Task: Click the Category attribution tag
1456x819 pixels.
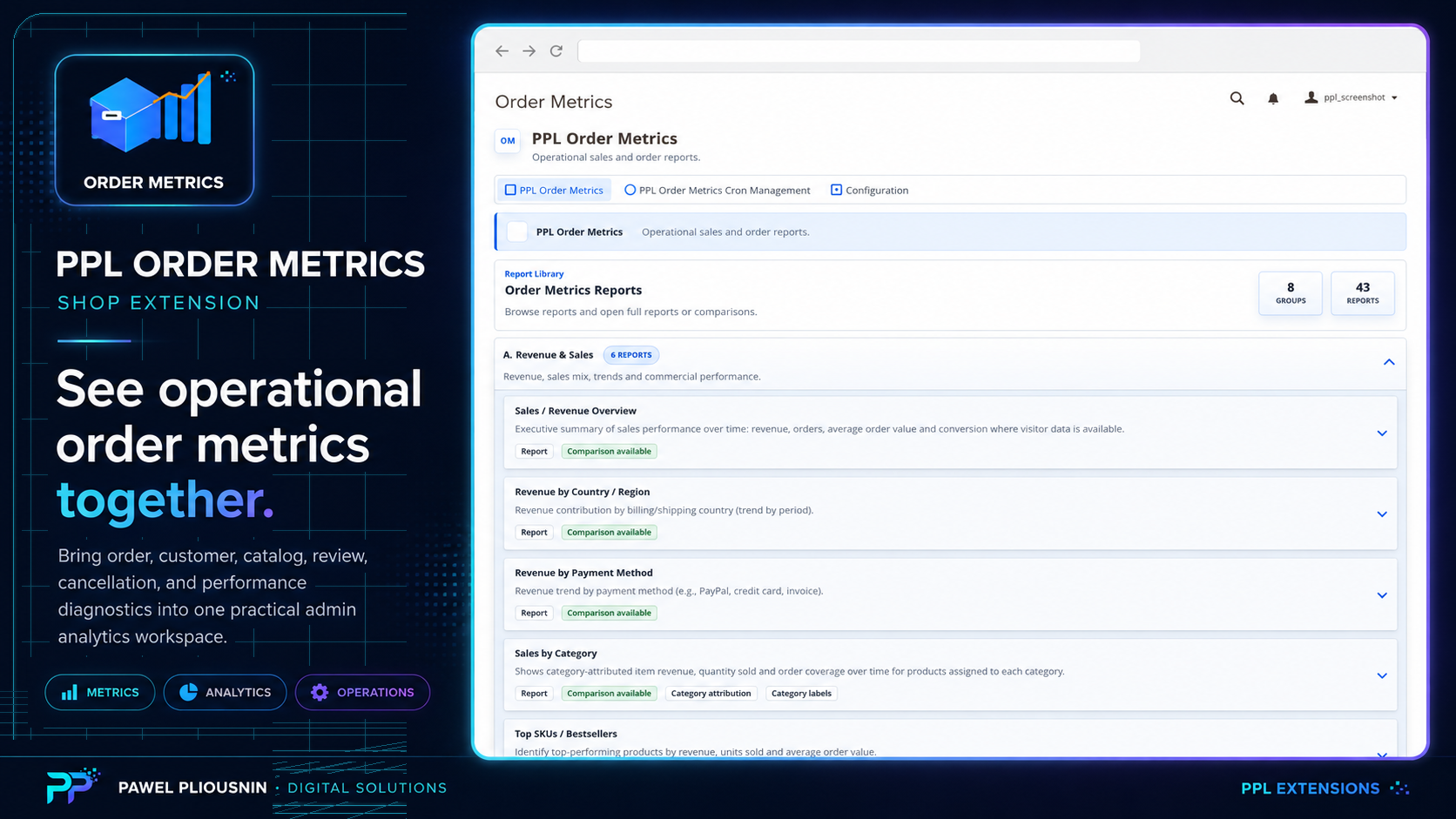Action: point(711,694)
